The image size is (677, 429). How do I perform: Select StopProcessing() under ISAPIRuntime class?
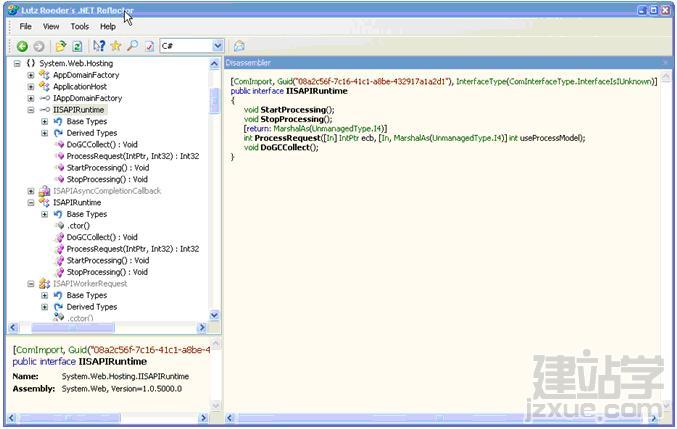pos(107,273)
